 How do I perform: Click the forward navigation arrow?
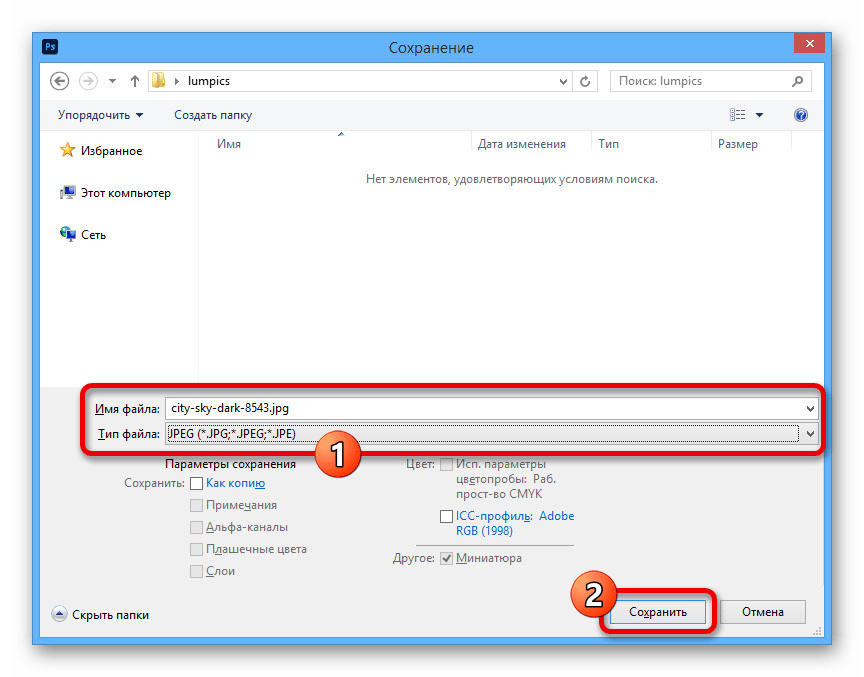point(88,82)
